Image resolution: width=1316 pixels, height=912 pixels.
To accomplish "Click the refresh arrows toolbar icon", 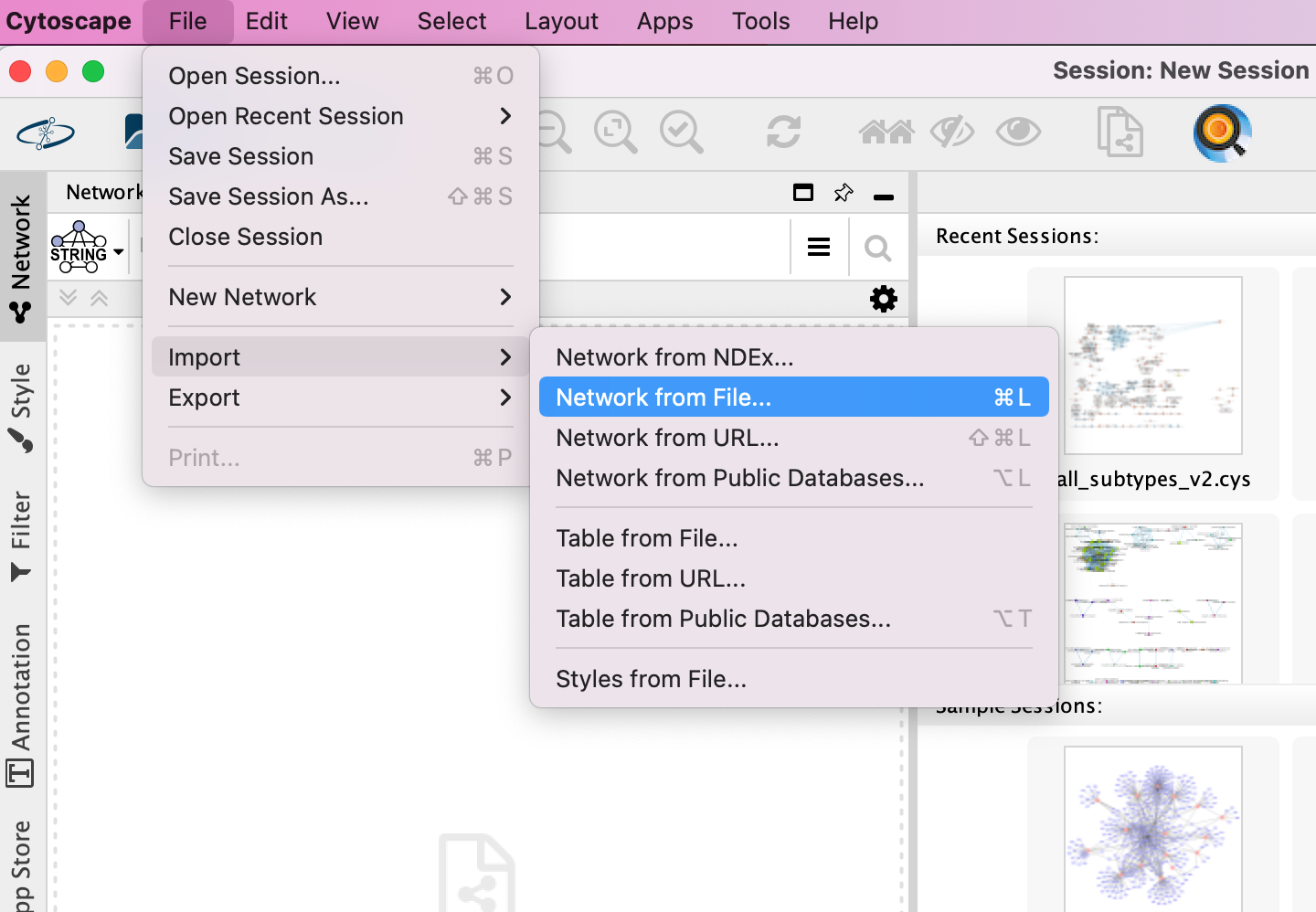I will point(783,133).
